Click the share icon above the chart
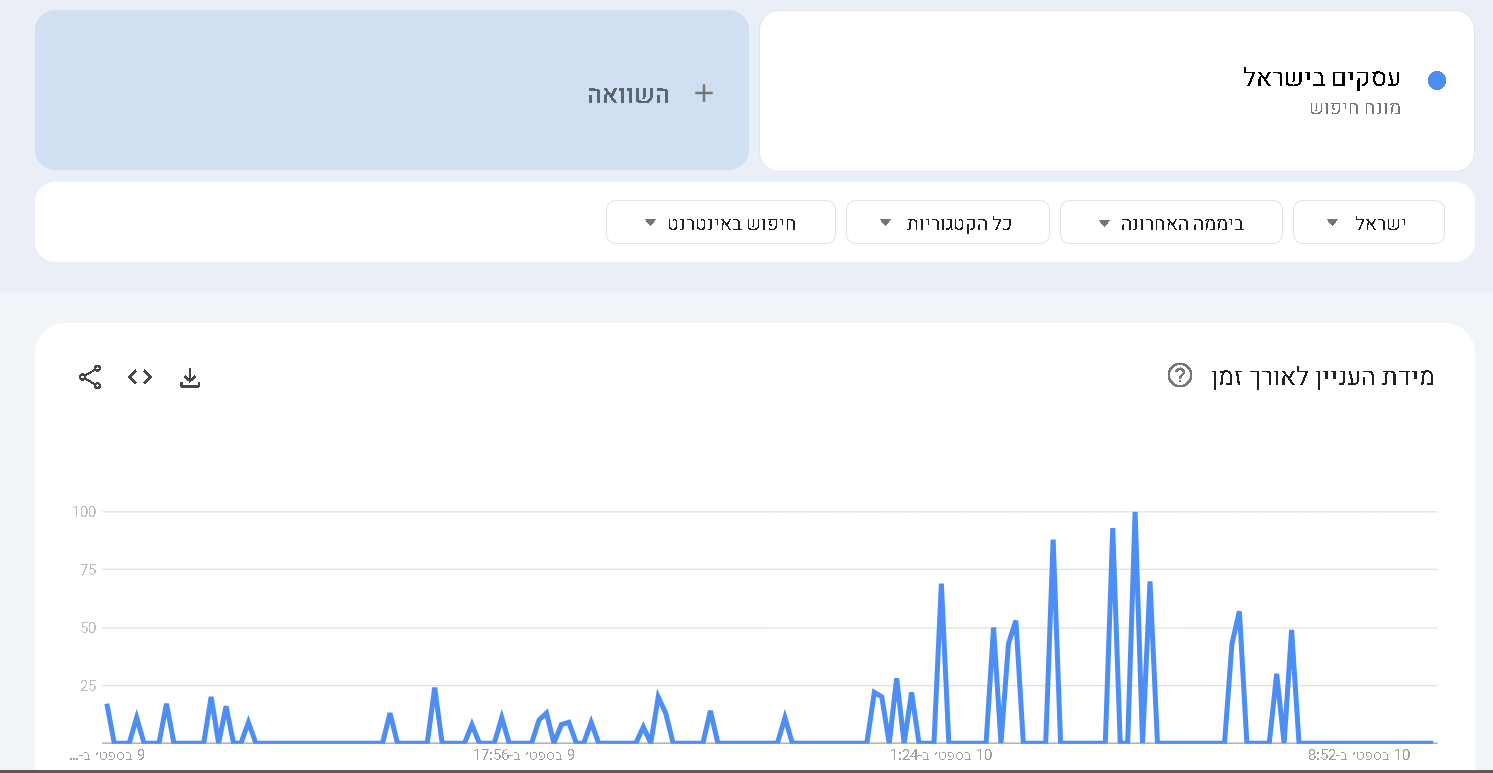The height and width of the screenshot is (773, 1493). click(x=90, y=377)
